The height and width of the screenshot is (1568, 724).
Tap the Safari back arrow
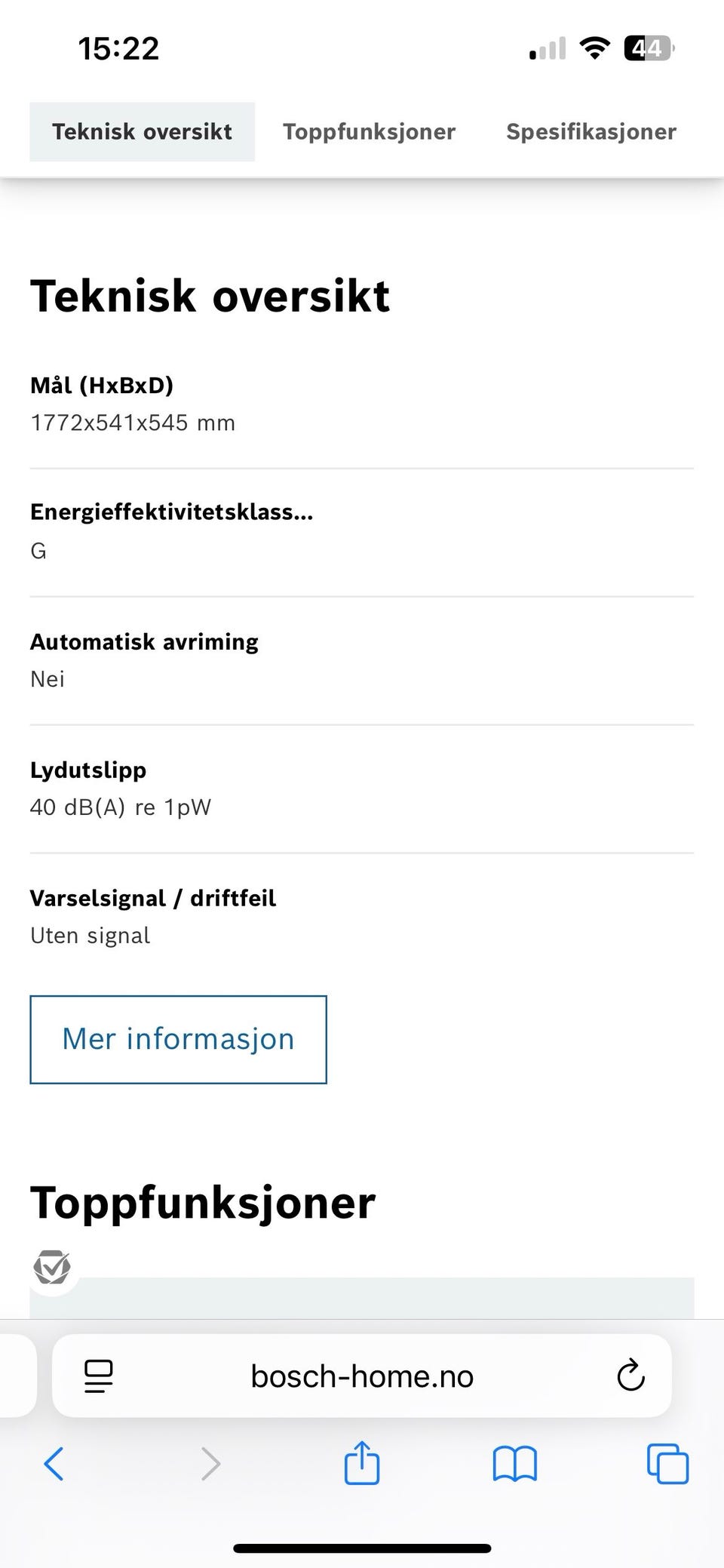click(x=54, y=1464)
